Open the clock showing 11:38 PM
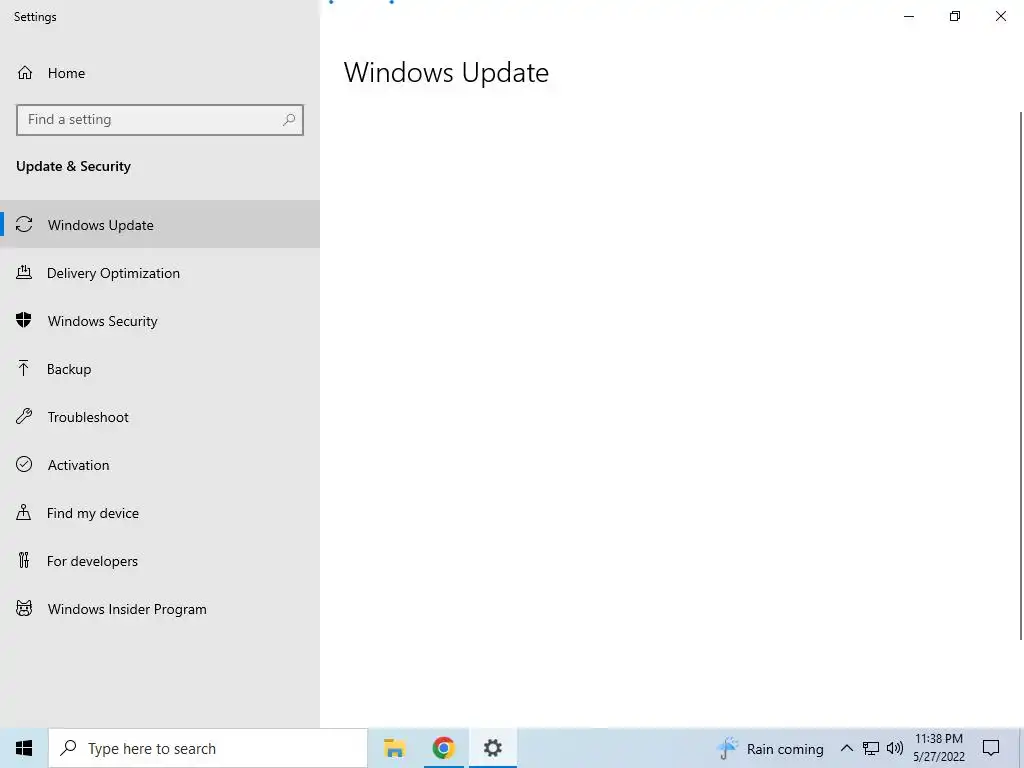 (x=938, y=748)
